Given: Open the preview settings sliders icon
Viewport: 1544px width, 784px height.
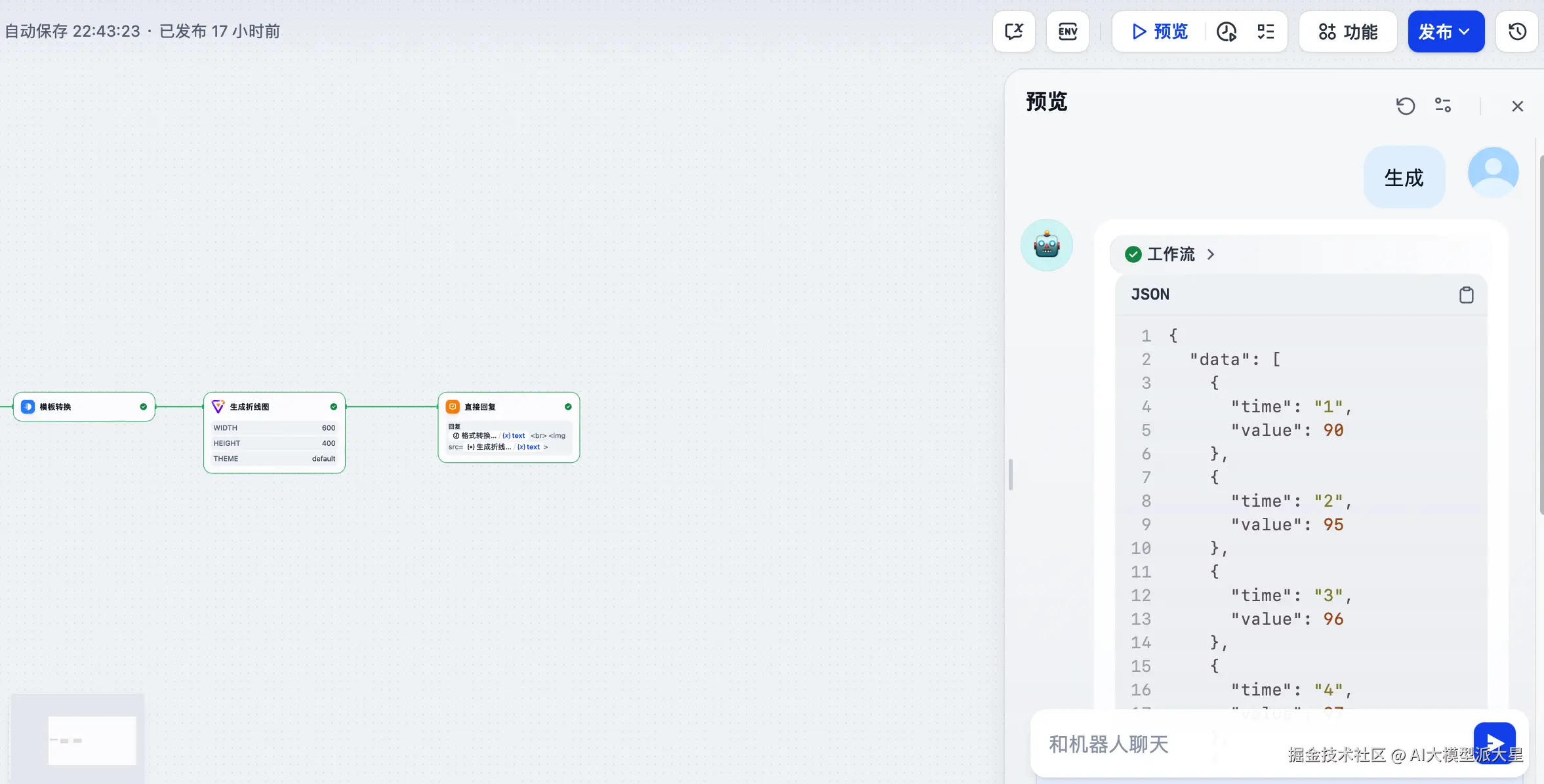Looking at the screenshot, I should pyautogui.click(x=1443, y=106).
